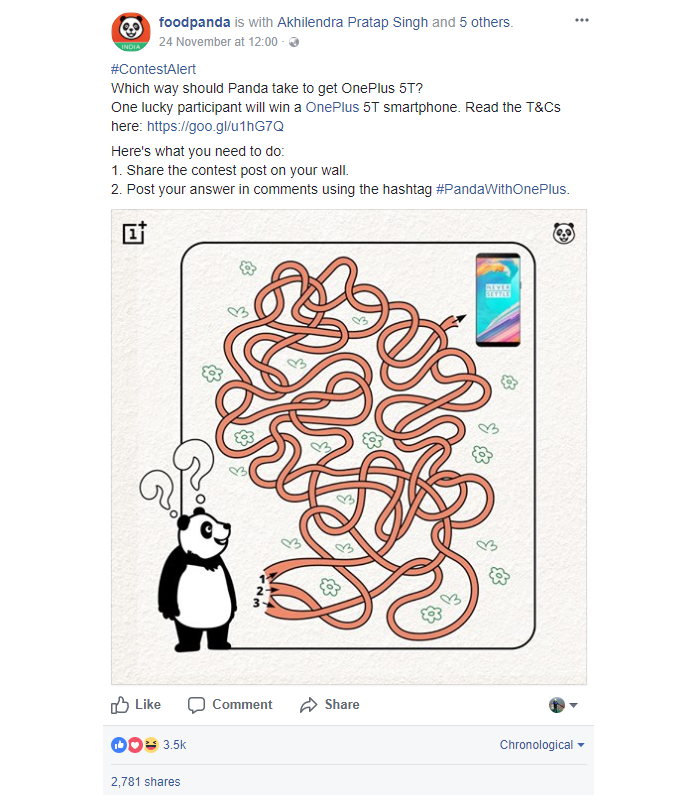Click the Comment speech bubble icon
This screenshot has height=800, width=696.
[196, 705]
